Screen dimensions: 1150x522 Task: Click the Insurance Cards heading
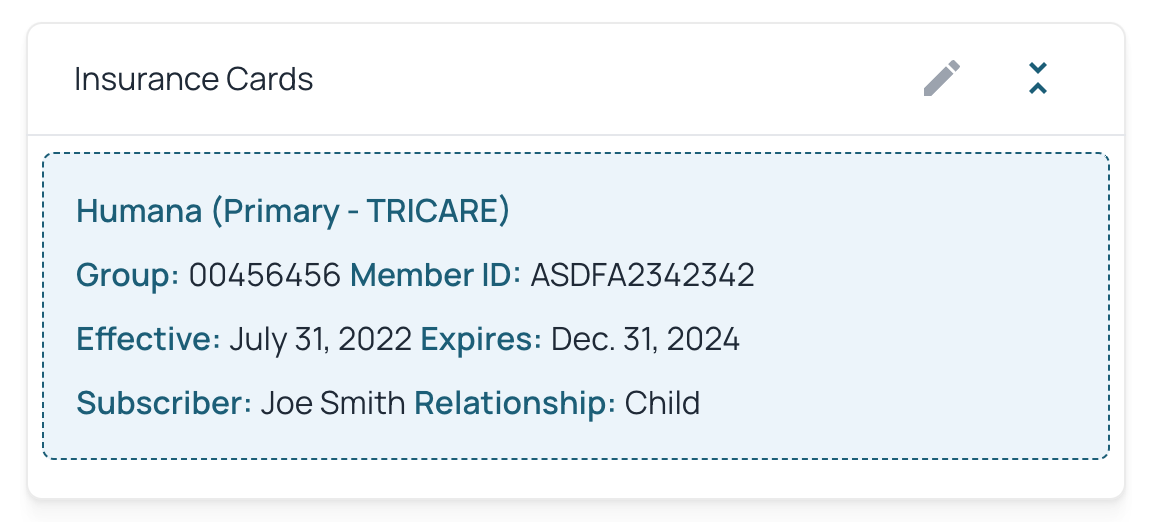pos(194,79)
